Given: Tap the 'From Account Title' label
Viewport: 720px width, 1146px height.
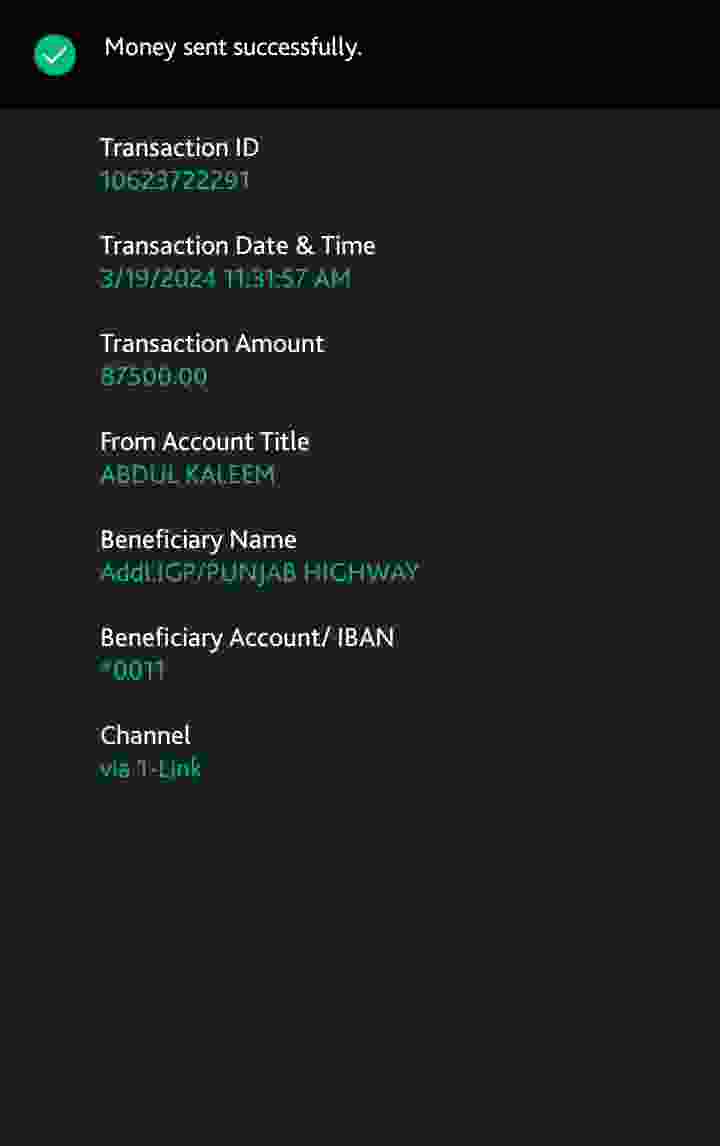Looking at the screenshot, I should pos(204,442).
